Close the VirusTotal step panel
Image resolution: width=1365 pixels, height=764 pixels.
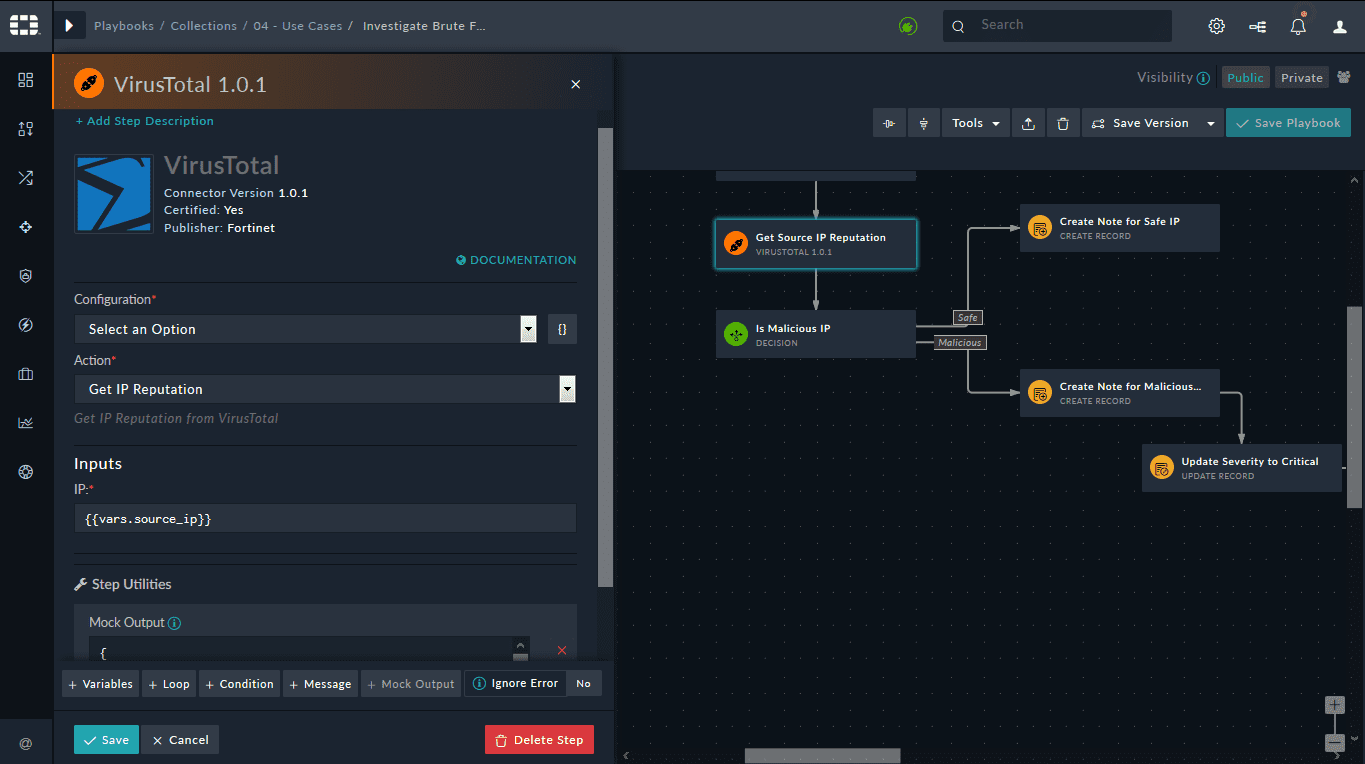pos(575,85)
